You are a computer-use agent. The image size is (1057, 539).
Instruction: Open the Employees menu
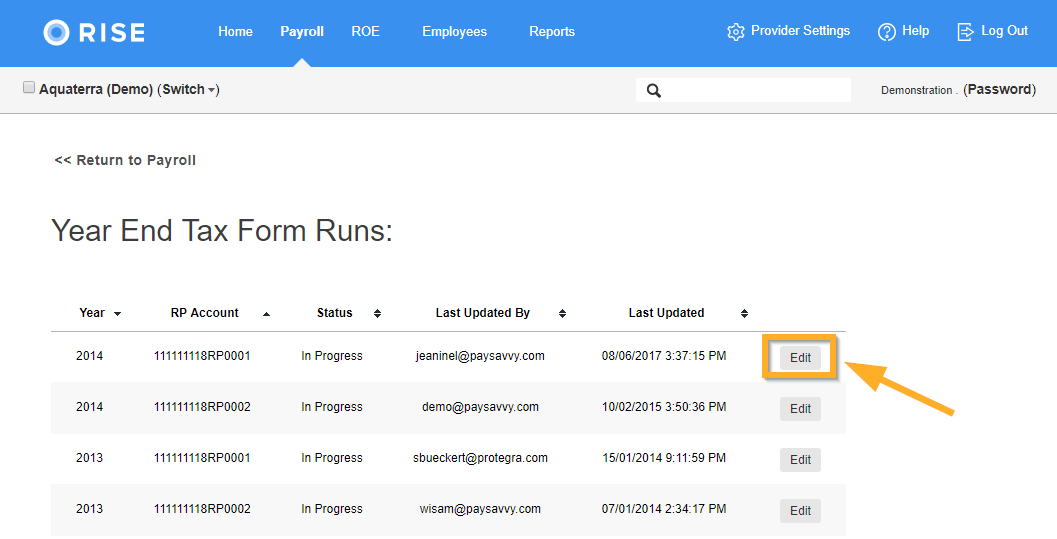(x=454, y=32)
